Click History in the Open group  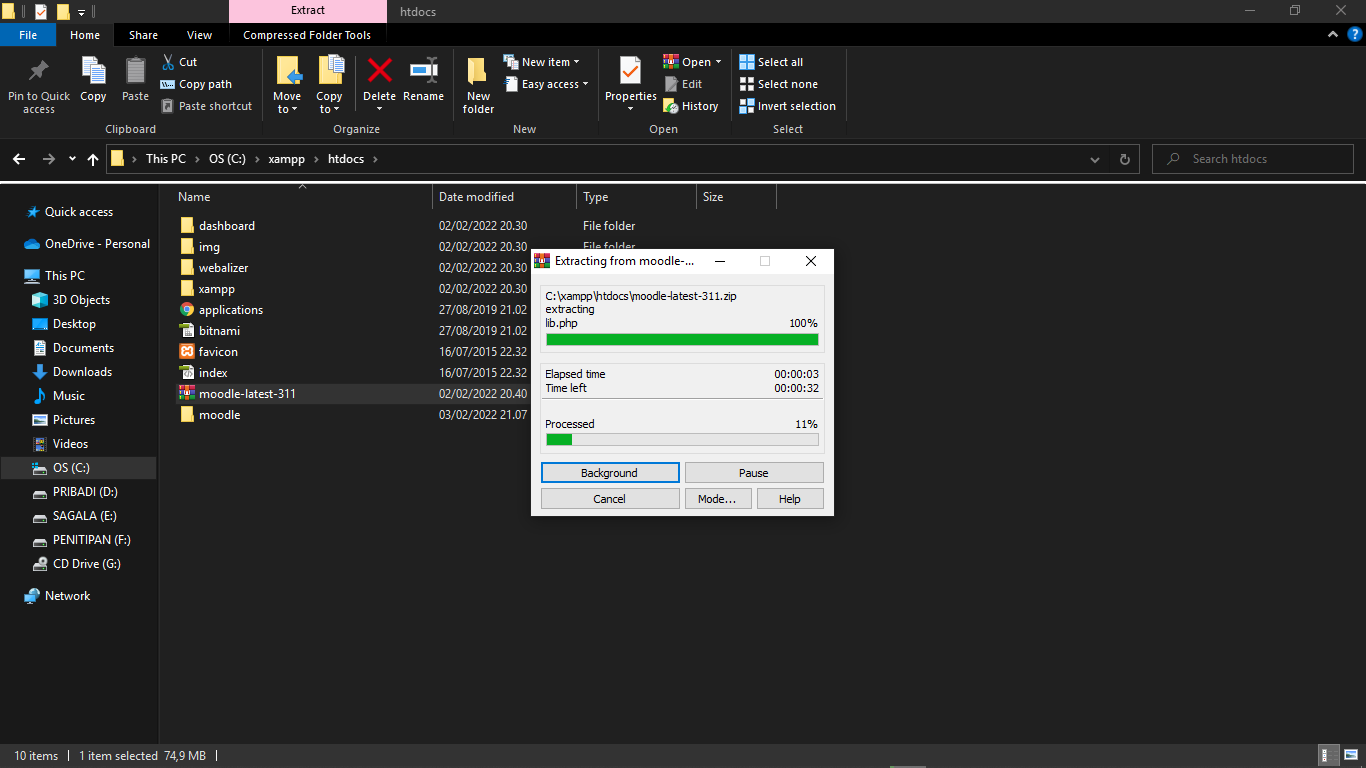click(691, 106)
